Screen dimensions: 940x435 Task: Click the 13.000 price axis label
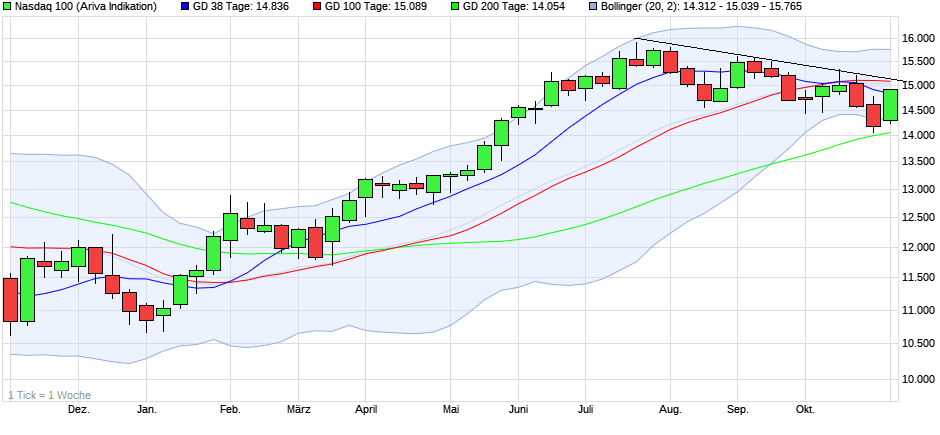(919, 189)
